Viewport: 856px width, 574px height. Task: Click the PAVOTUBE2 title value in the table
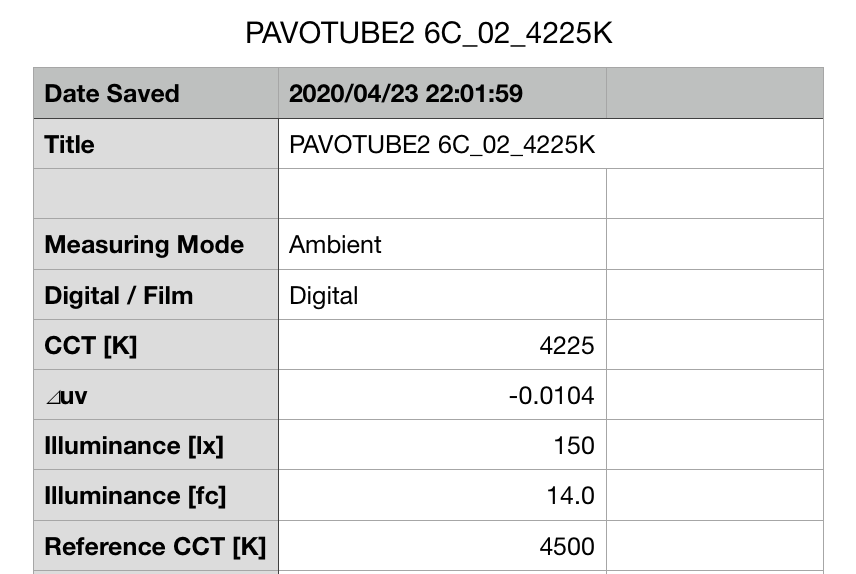pyautogui.click(x=441, y=145)
